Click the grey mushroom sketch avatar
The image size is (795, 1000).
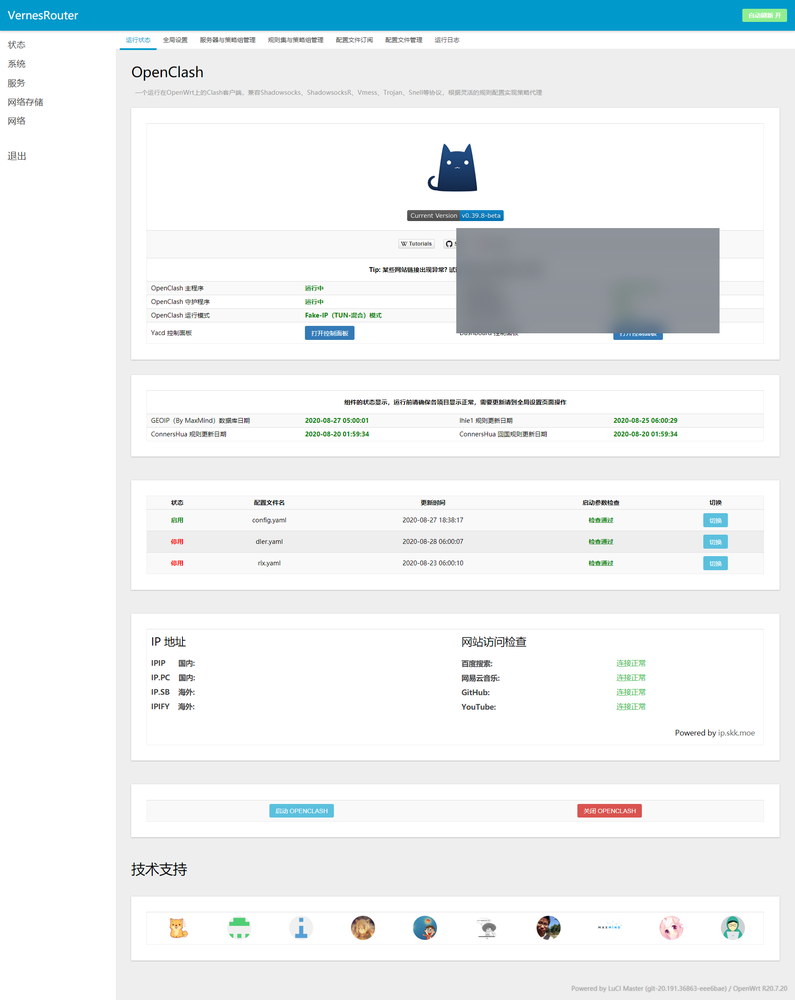pos(487,927)
